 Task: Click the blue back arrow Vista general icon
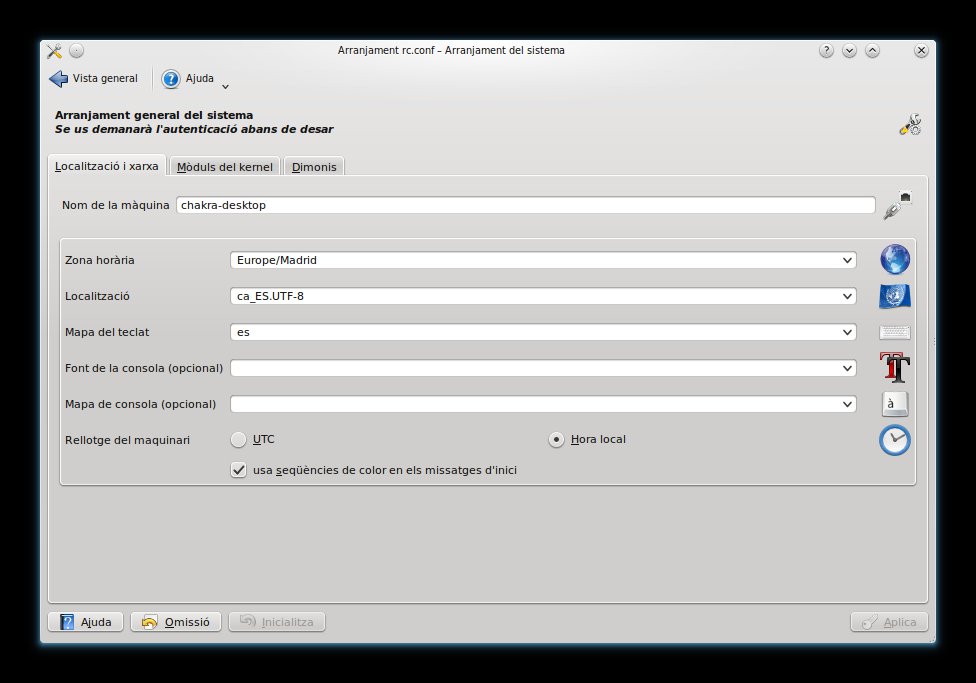[x=59, y=78]
